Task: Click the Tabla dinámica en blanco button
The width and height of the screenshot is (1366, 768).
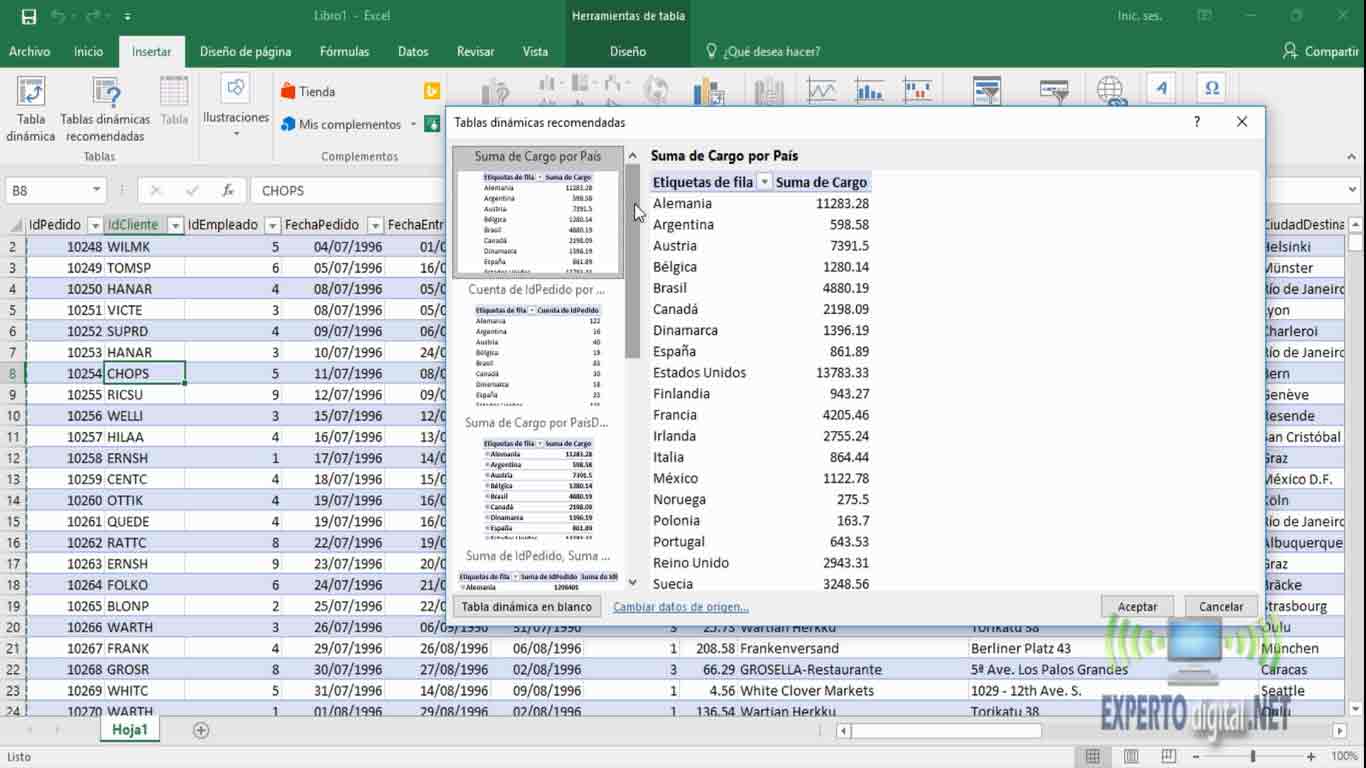Action: click(526, 607)
